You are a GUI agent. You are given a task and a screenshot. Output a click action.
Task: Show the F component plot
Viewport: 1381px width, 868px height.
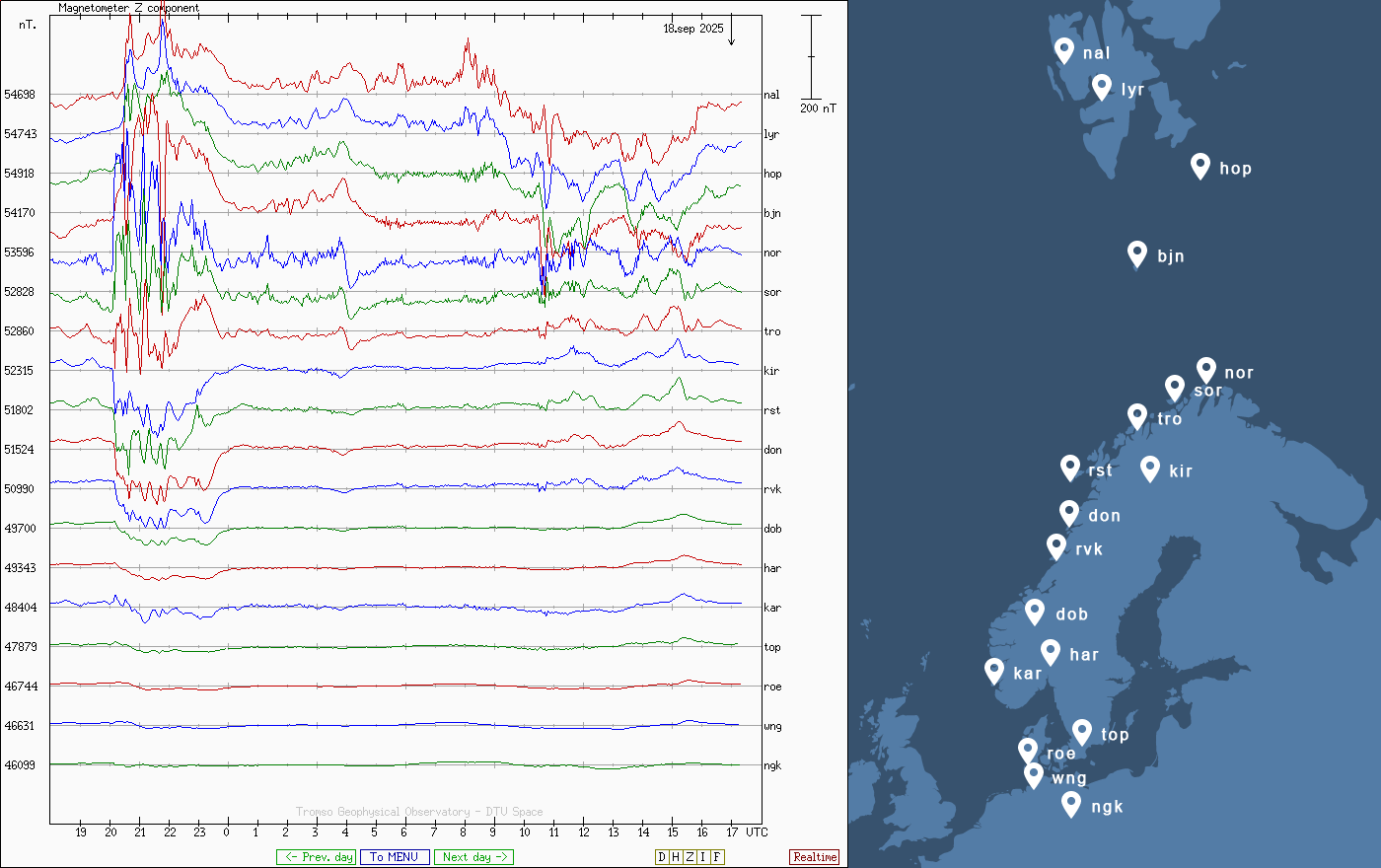coord(717,857)
